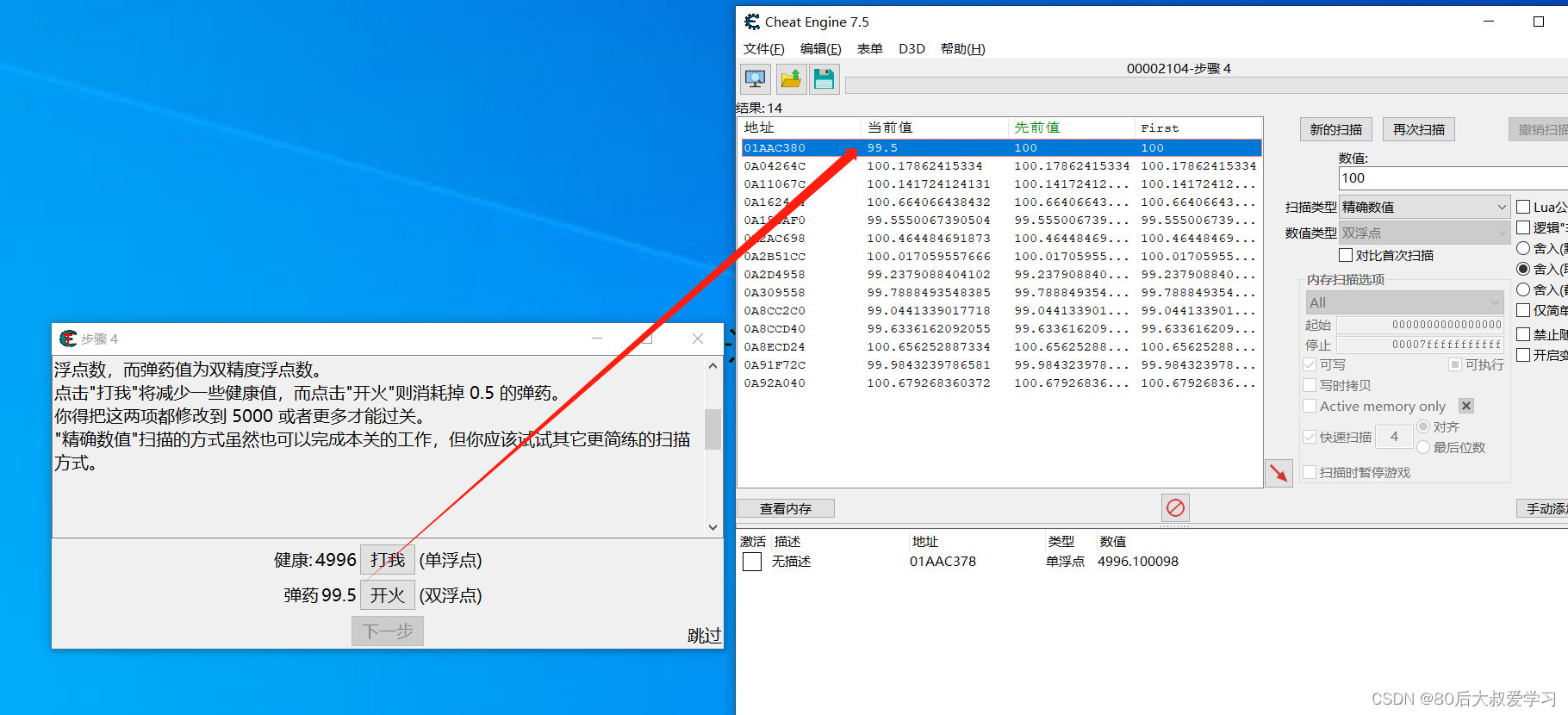This screenshot has width=1568, height=715.
Task: Click the 停止 address field
Action: [x=1420, y=345]
